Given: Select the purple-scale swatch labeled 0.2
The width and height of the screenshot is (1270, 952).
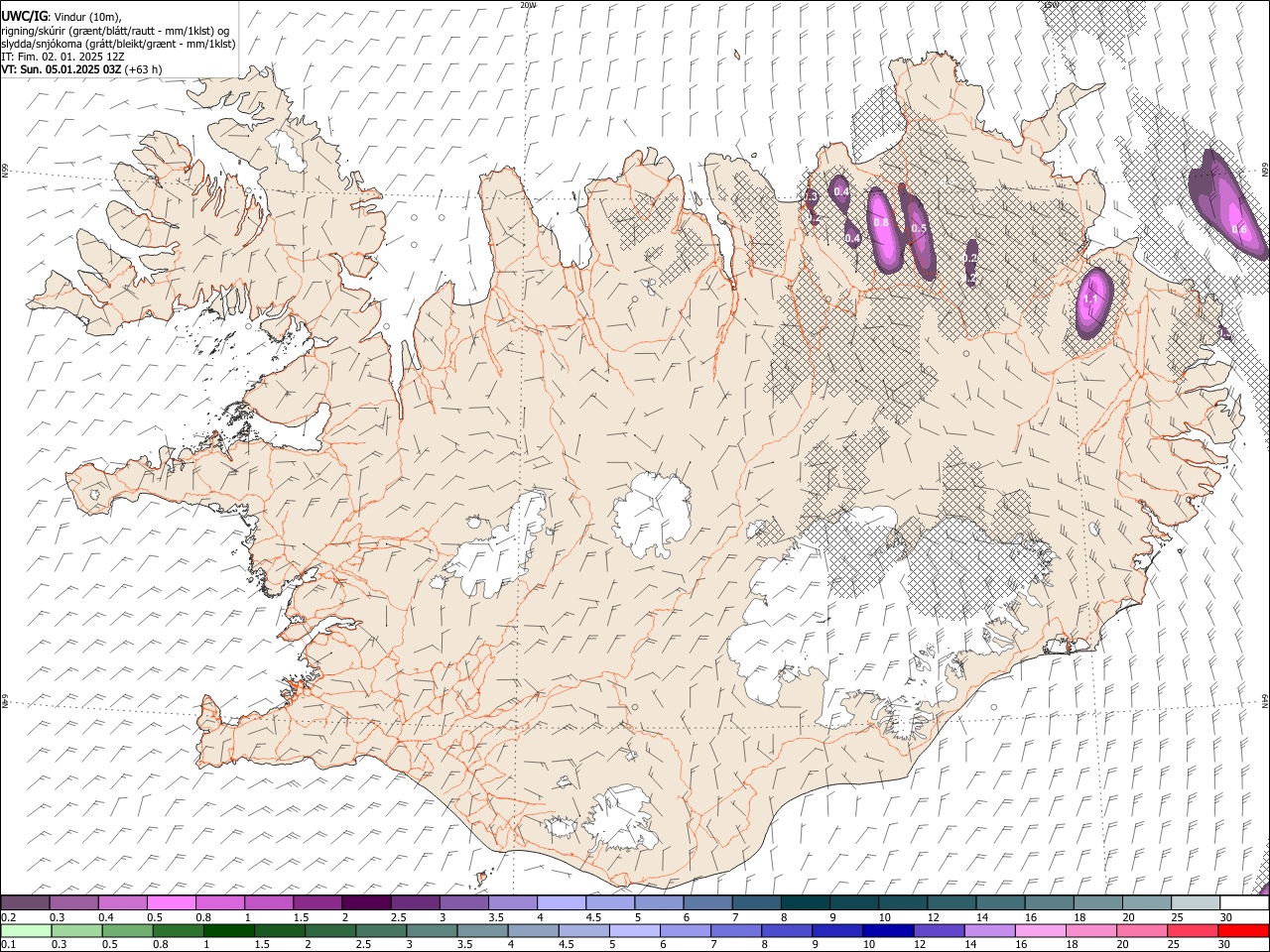Looking at the screenshot, I should [25, 902].
